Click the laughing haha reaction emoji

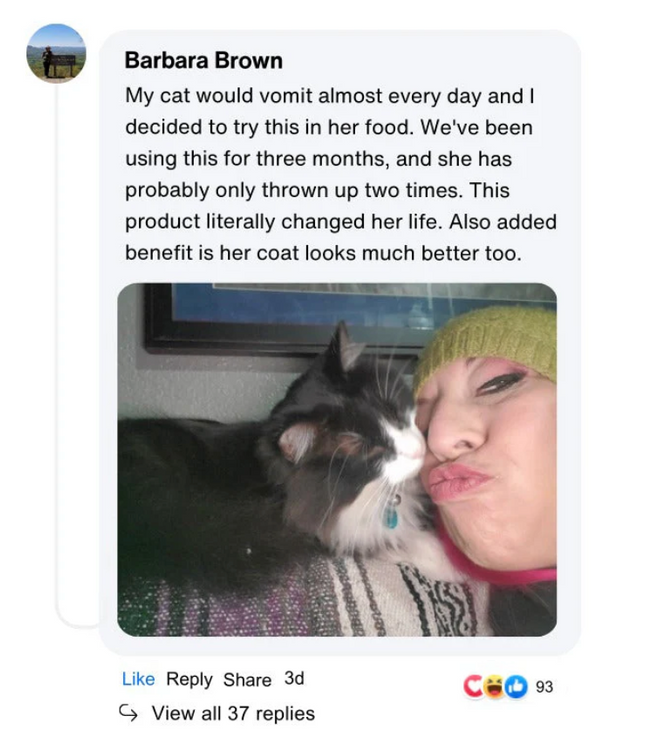point(494,687)
